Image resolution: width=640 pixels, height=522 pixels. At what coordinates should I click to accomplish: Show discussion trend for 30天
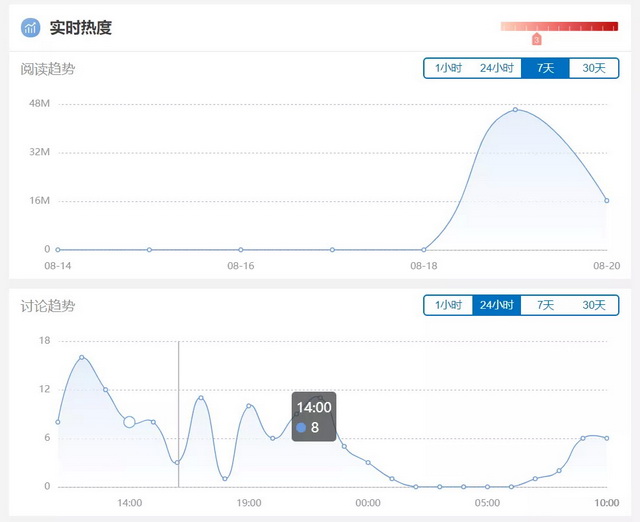pos(594,305)
